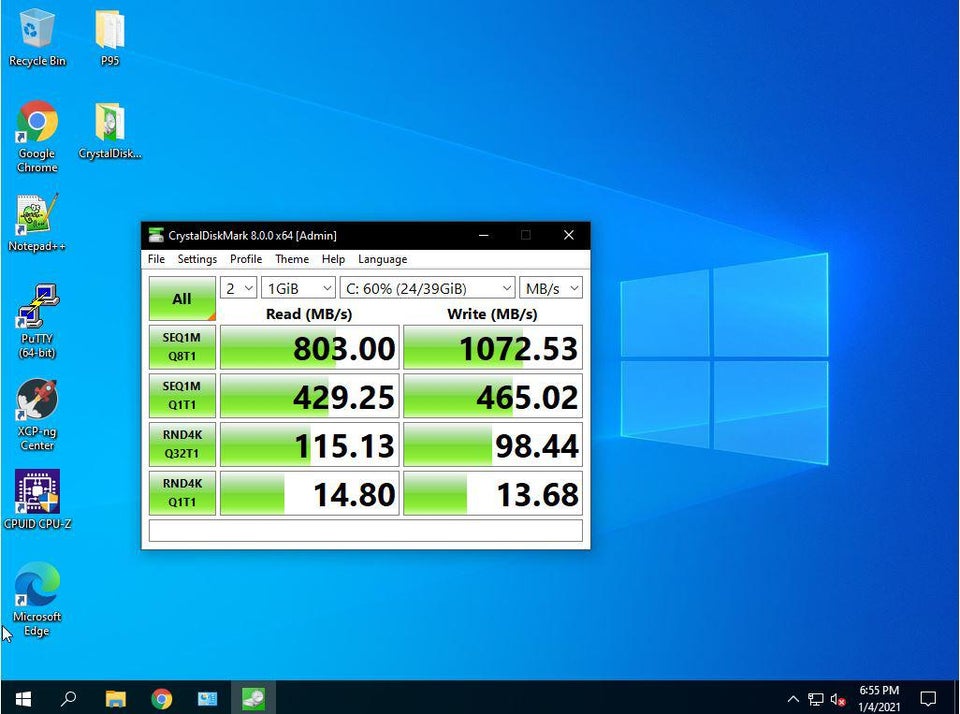Viewport: 960px width, 714px height.
Task: Click the 803.00 sequential read result
Action: pyautogui.click(x=309, y=347)
